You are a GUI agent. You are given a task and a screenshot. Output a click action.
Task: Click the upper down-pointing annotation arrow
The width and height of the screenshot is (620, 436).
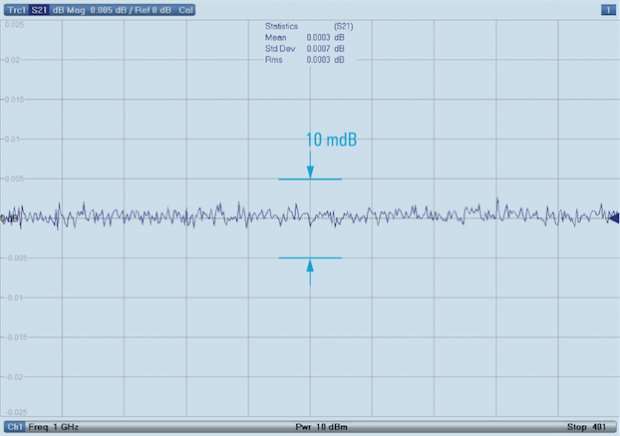310,169
